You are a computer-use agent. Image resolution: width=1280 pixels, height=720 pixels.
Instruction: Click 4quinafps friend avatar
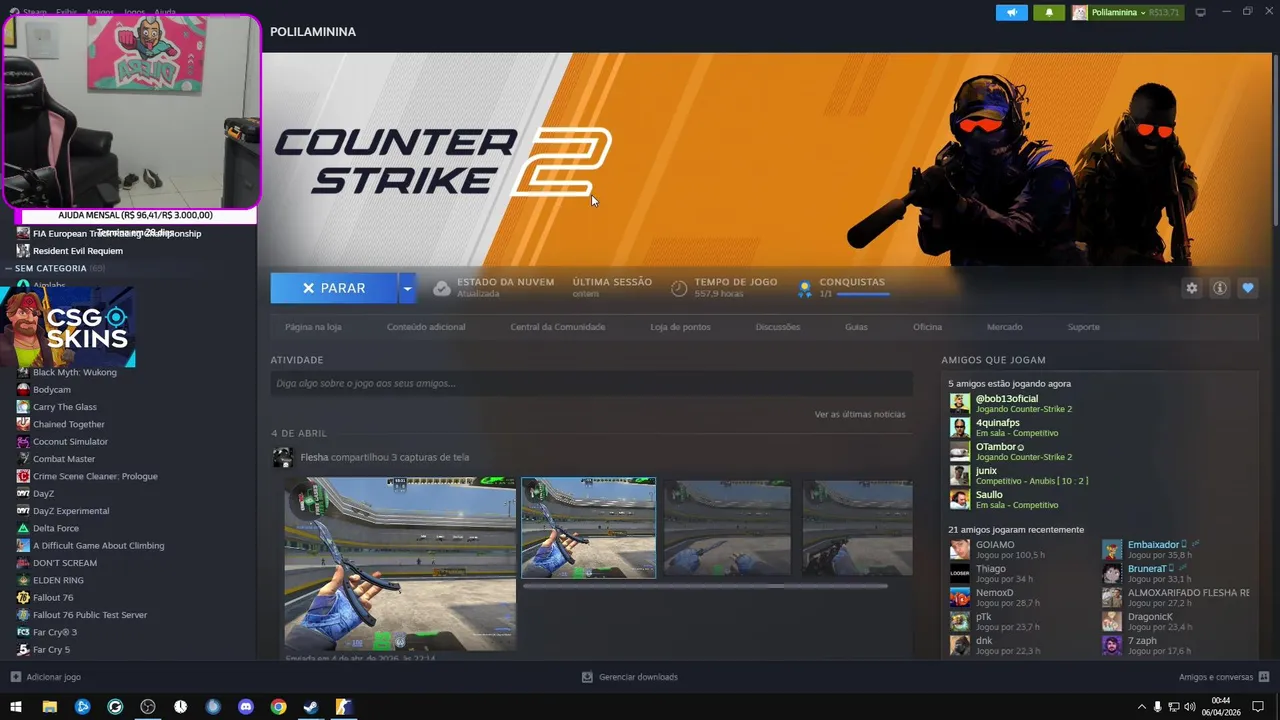tap(960, 427)
